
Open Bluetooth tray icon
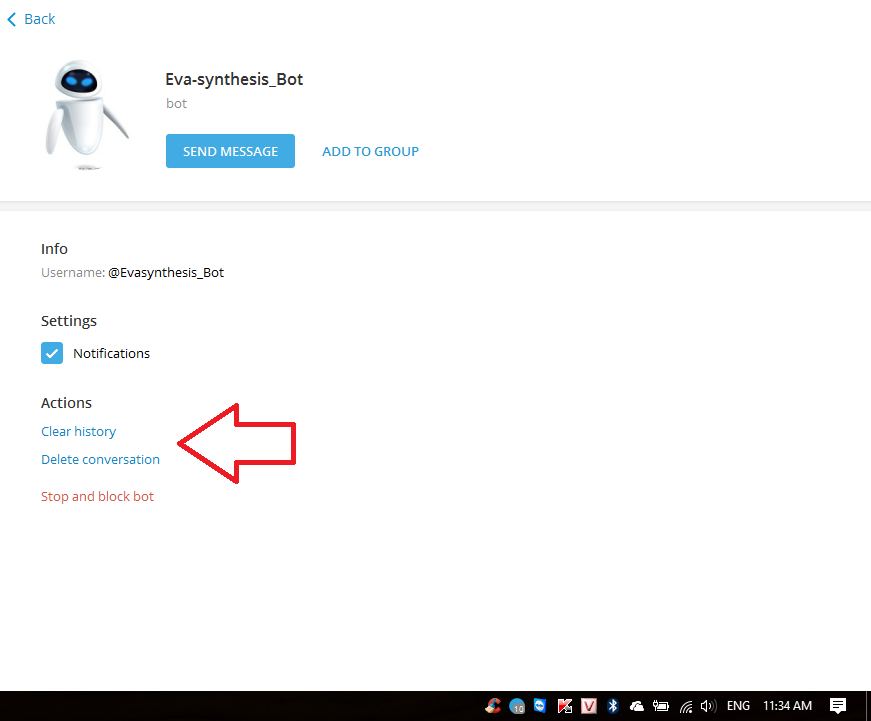point(613,706)
